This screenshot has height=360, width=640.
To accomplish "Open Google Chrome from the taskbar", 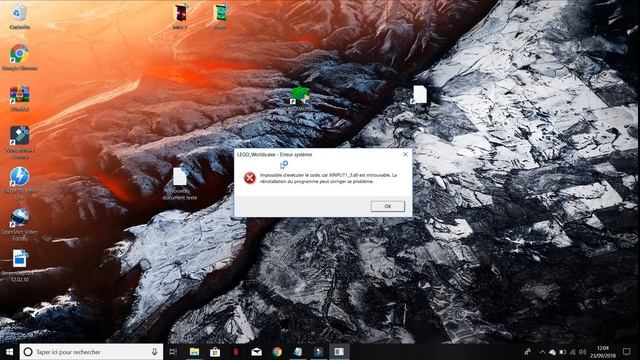I will (277, 351).
